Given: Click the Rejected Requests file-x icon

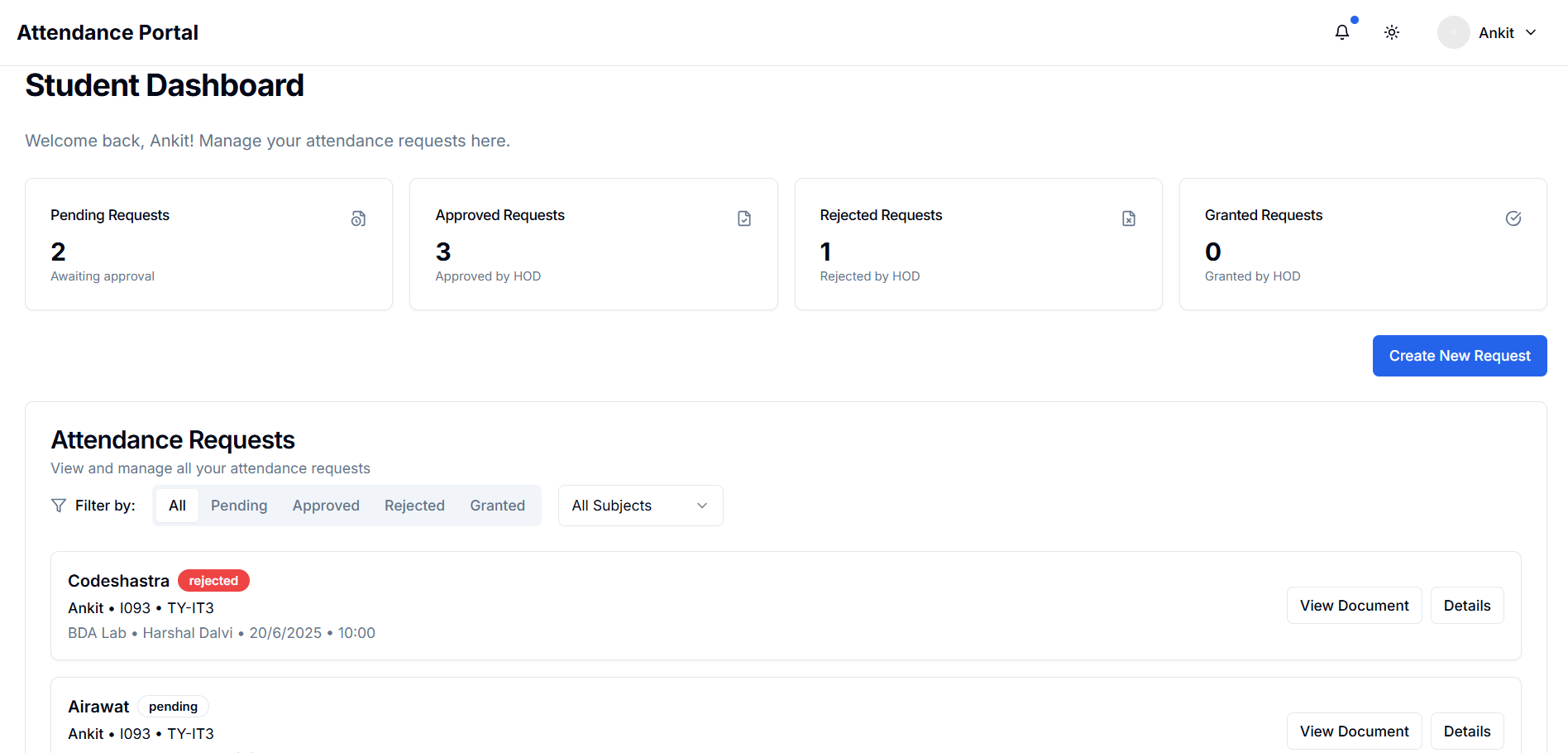Looking at the screenshot, I should pyautogui.click(x=1128, y=218).
